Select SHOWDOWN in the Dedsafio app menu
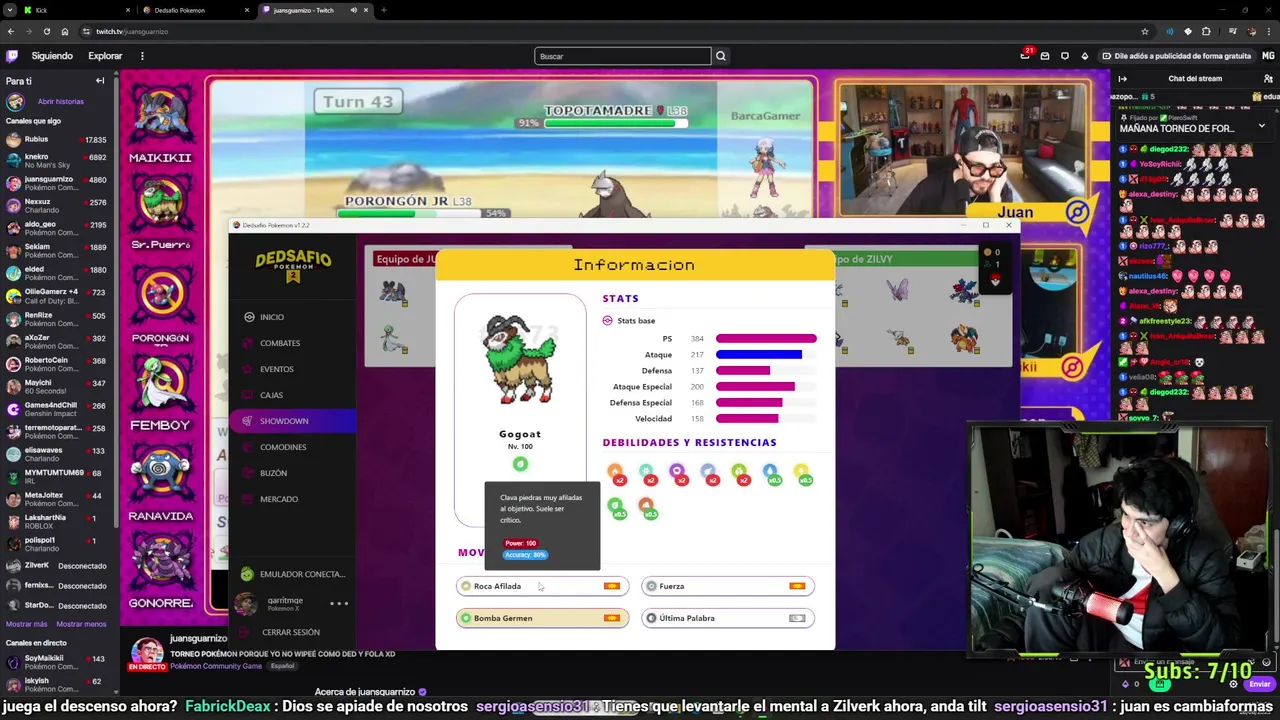 coord(292,421)
